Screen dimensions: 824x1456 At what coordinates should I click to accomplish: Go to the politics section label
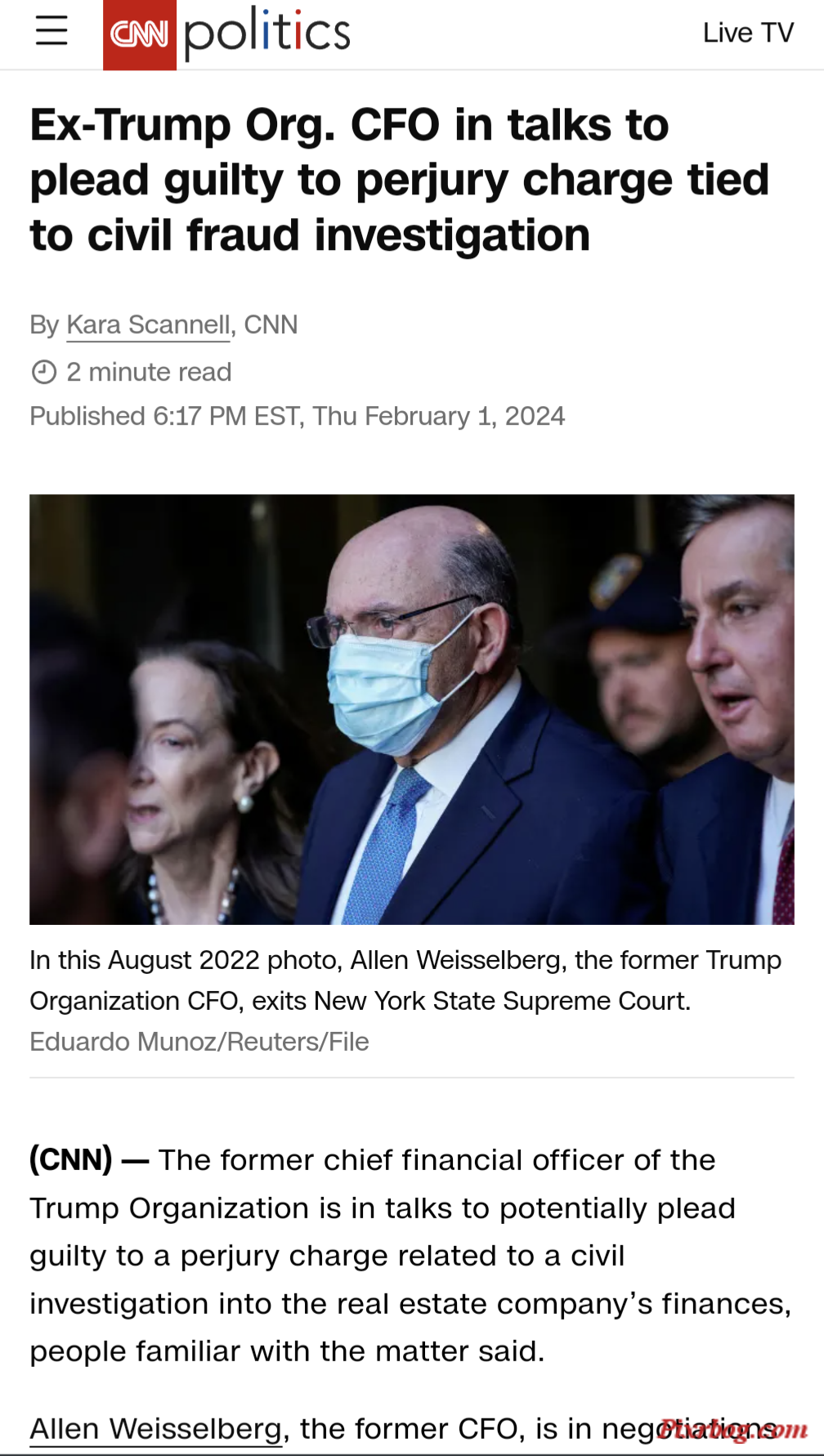267,33
